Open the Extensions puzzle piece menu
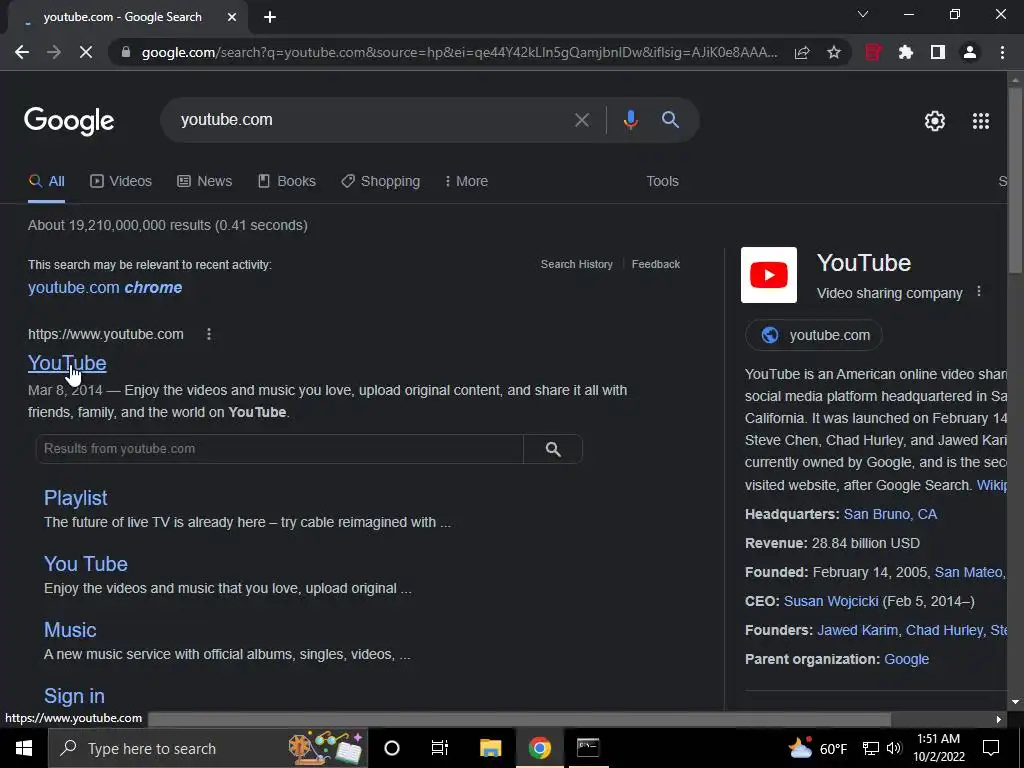 coord(906,52)
